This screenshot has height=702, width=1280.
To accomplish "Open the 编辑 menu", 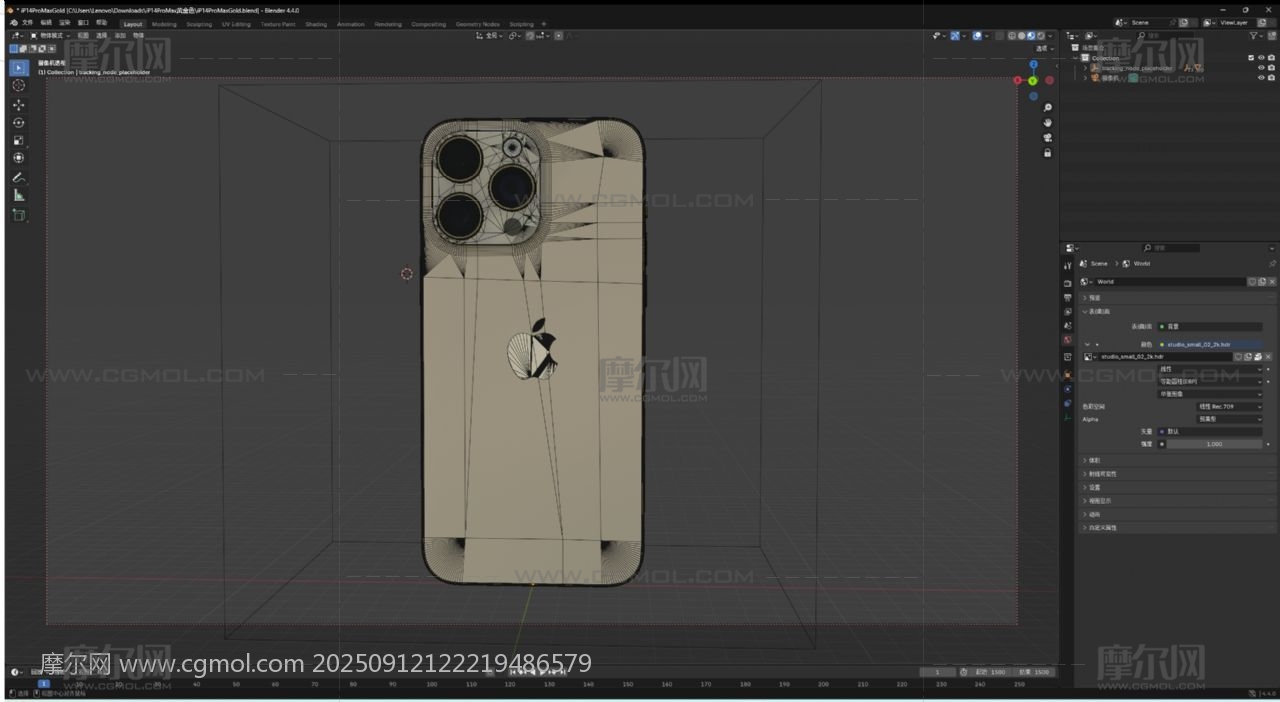I will click(x=46, y=23).
